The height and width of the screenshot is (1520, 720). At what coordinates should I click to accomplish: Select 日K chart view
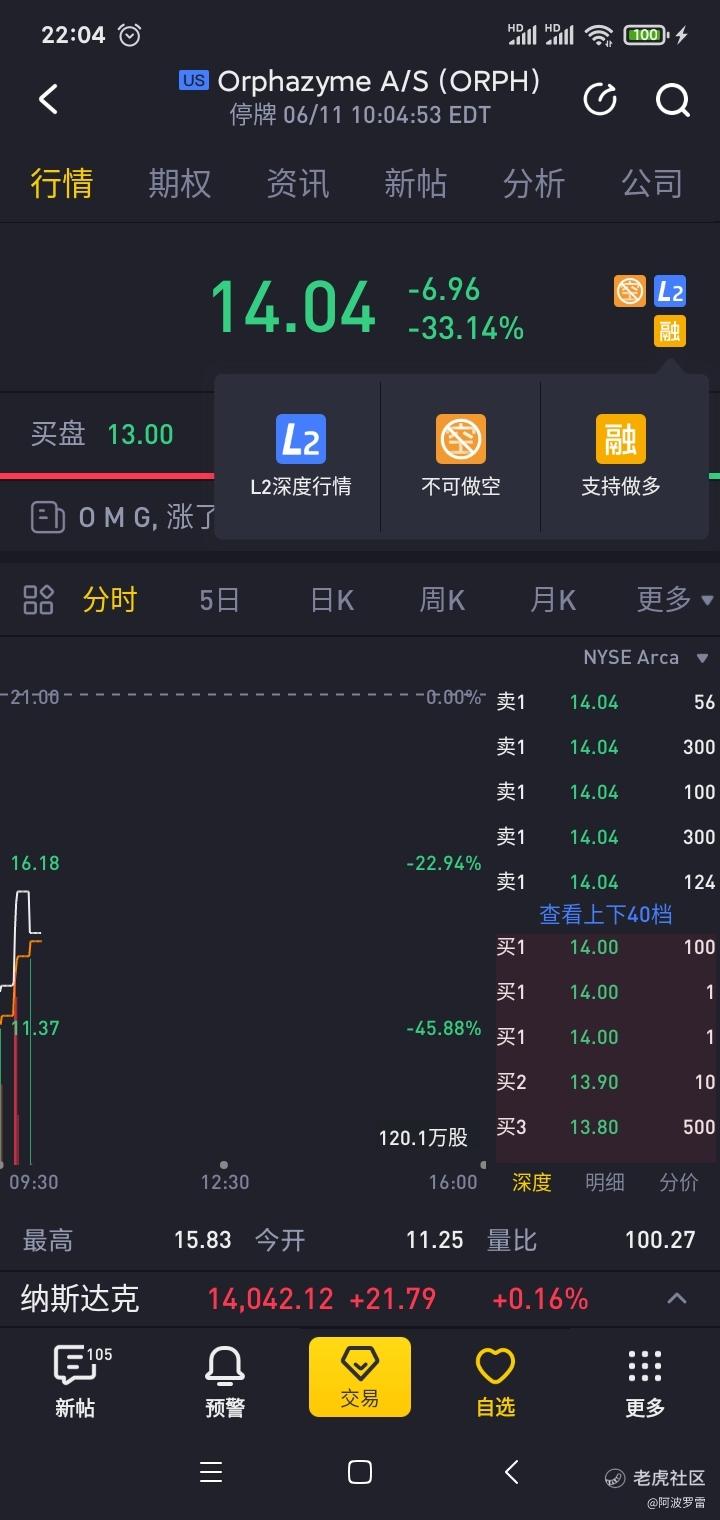pyautogui.click(x=332, y=600)
